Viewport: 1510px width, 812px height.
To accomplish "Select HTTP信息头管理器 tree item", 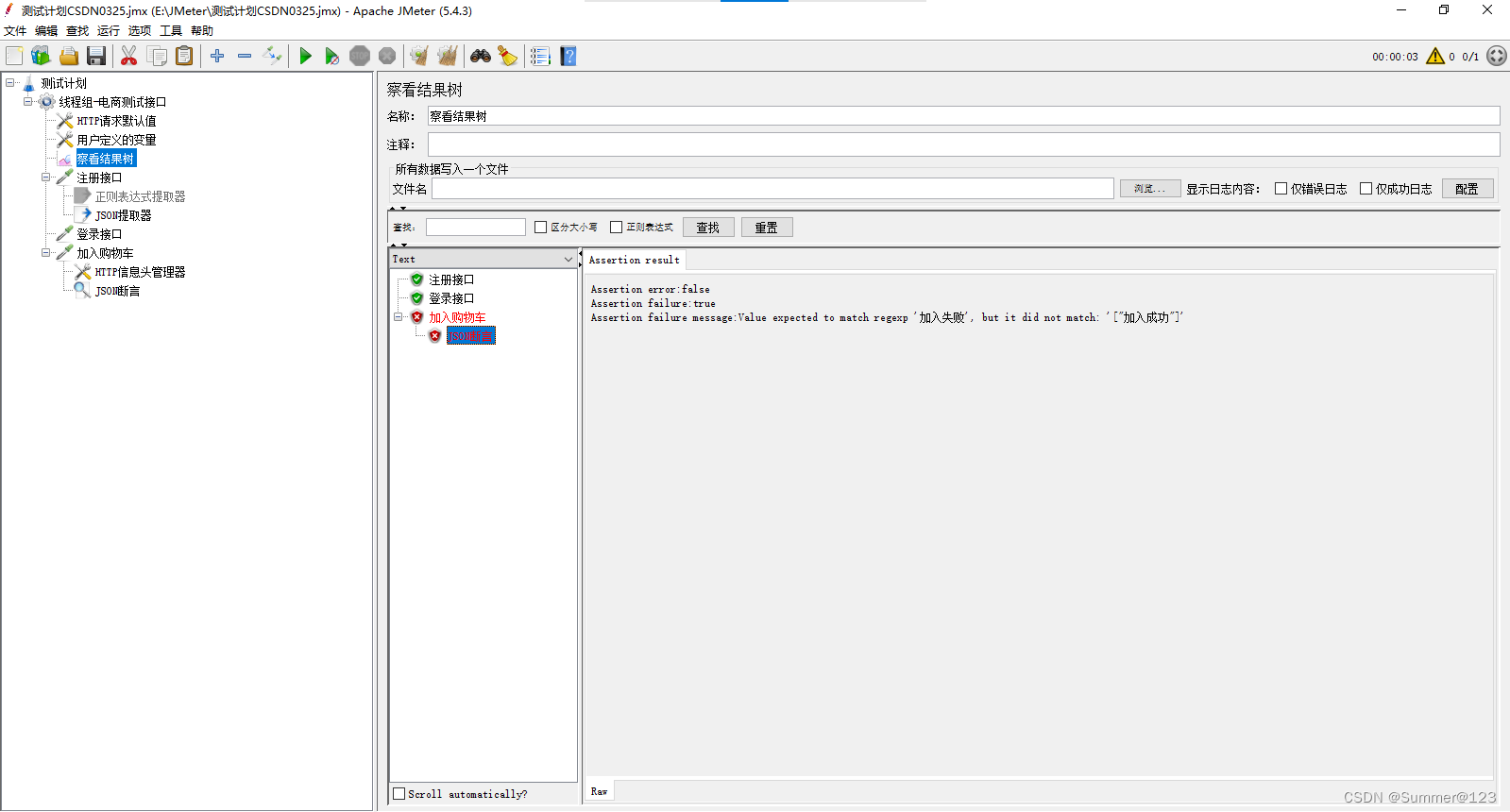I will click(x=140, y=272).
